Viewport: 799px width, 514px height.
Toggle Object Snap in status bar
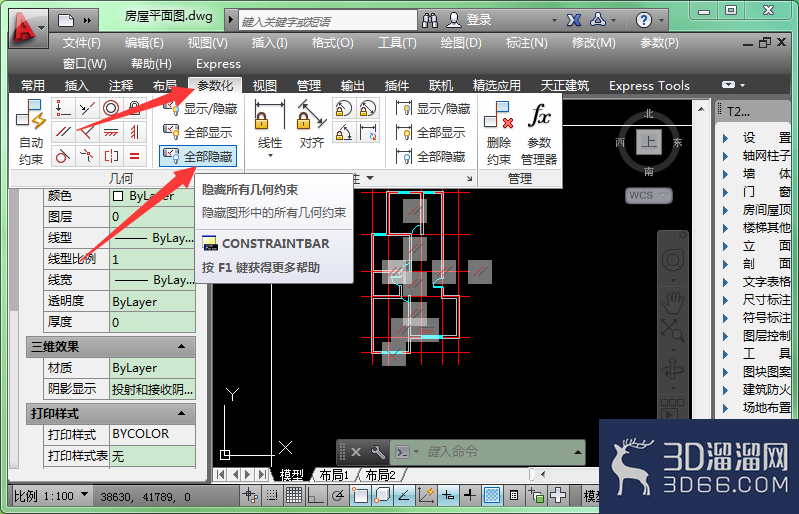(360, 495)
